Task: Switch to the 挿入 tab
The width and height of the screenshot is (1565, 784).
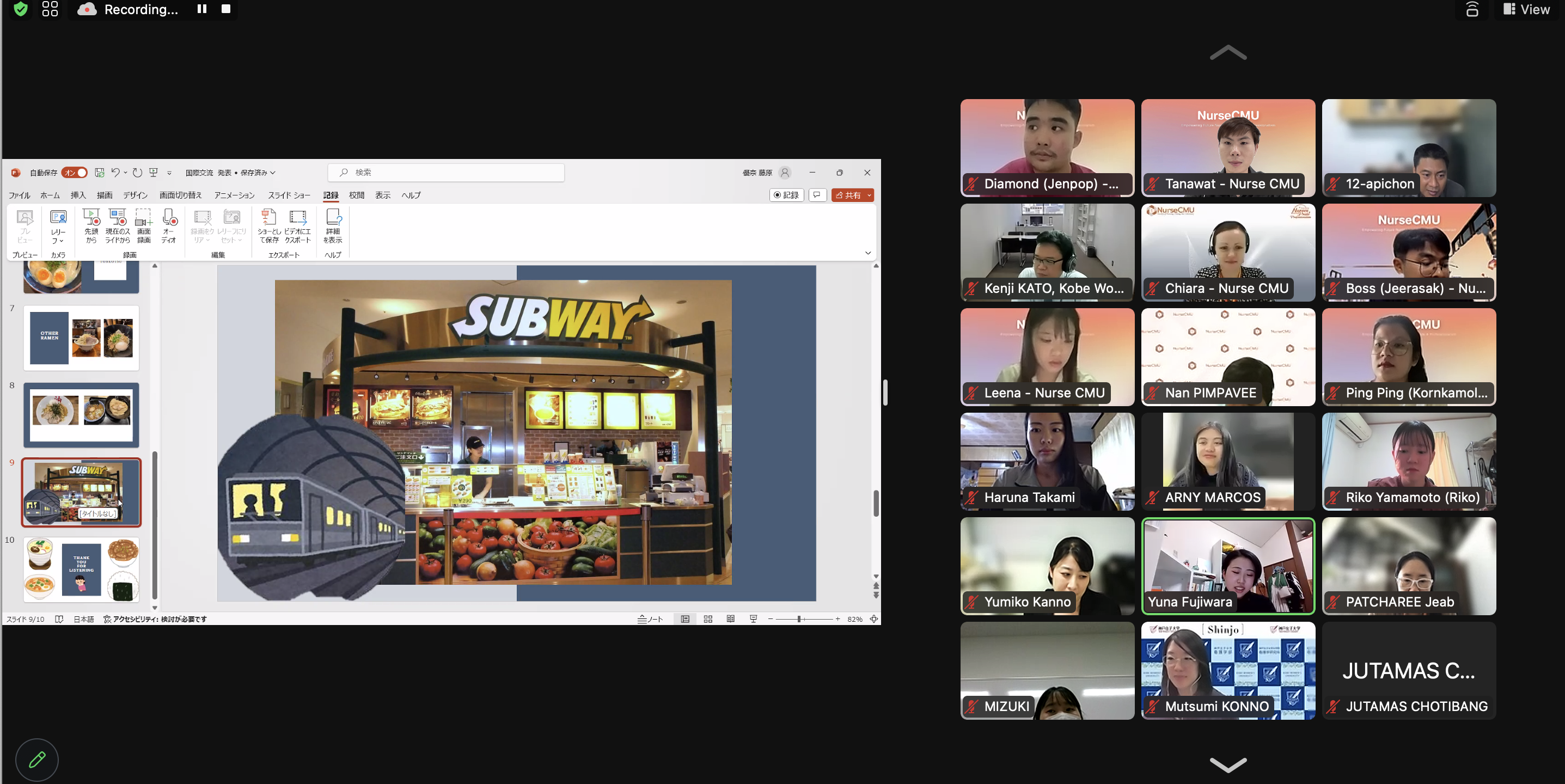Action: (78, 195)
